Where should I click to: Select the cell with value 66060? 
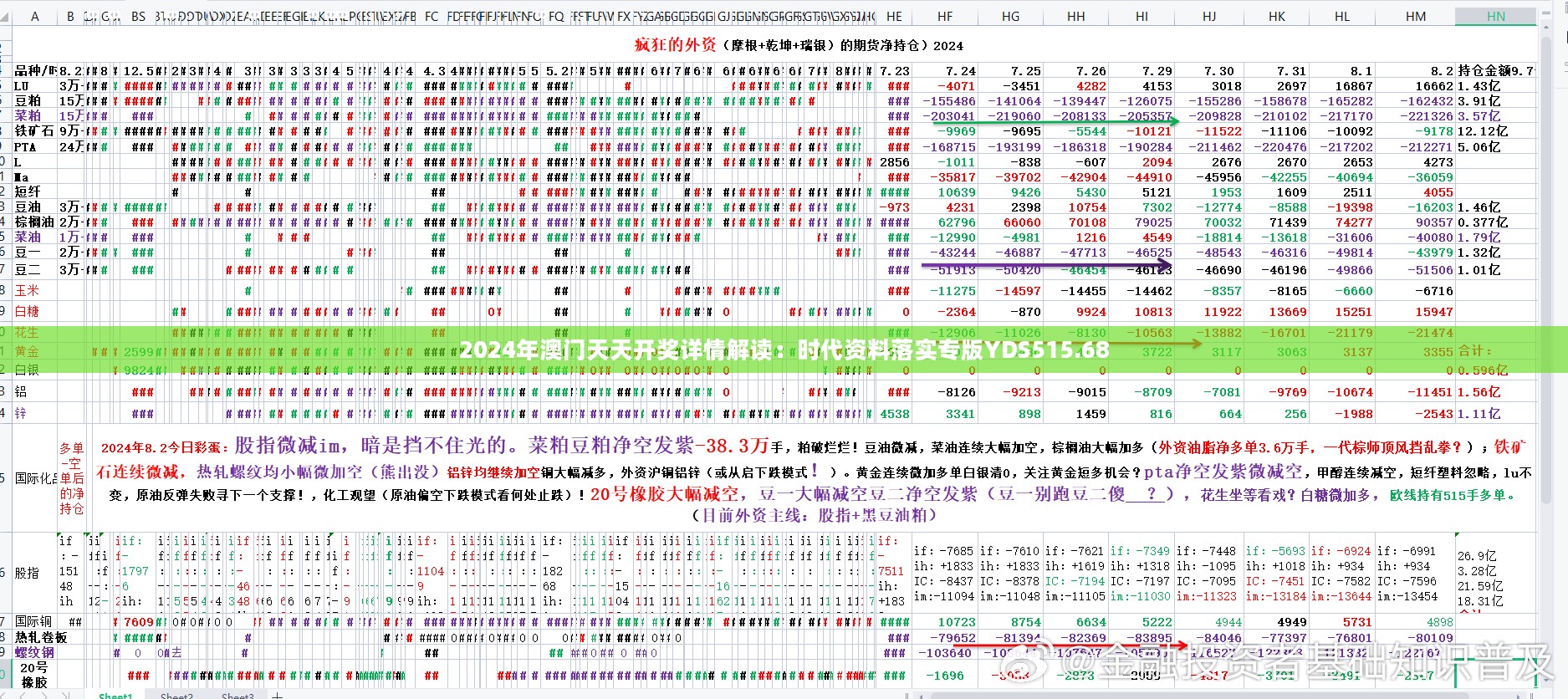[x=1011, y=222]
